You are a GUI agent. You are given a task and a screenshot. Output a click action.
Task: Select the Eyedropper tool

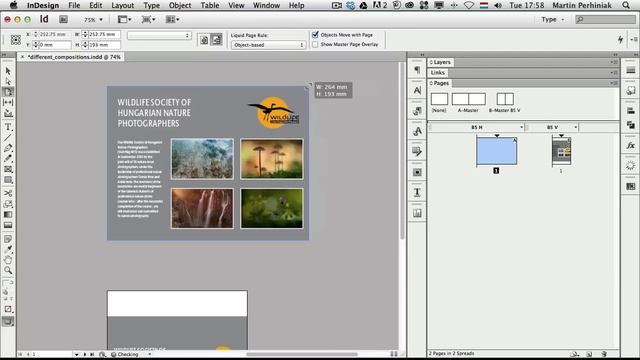[8, 249]
